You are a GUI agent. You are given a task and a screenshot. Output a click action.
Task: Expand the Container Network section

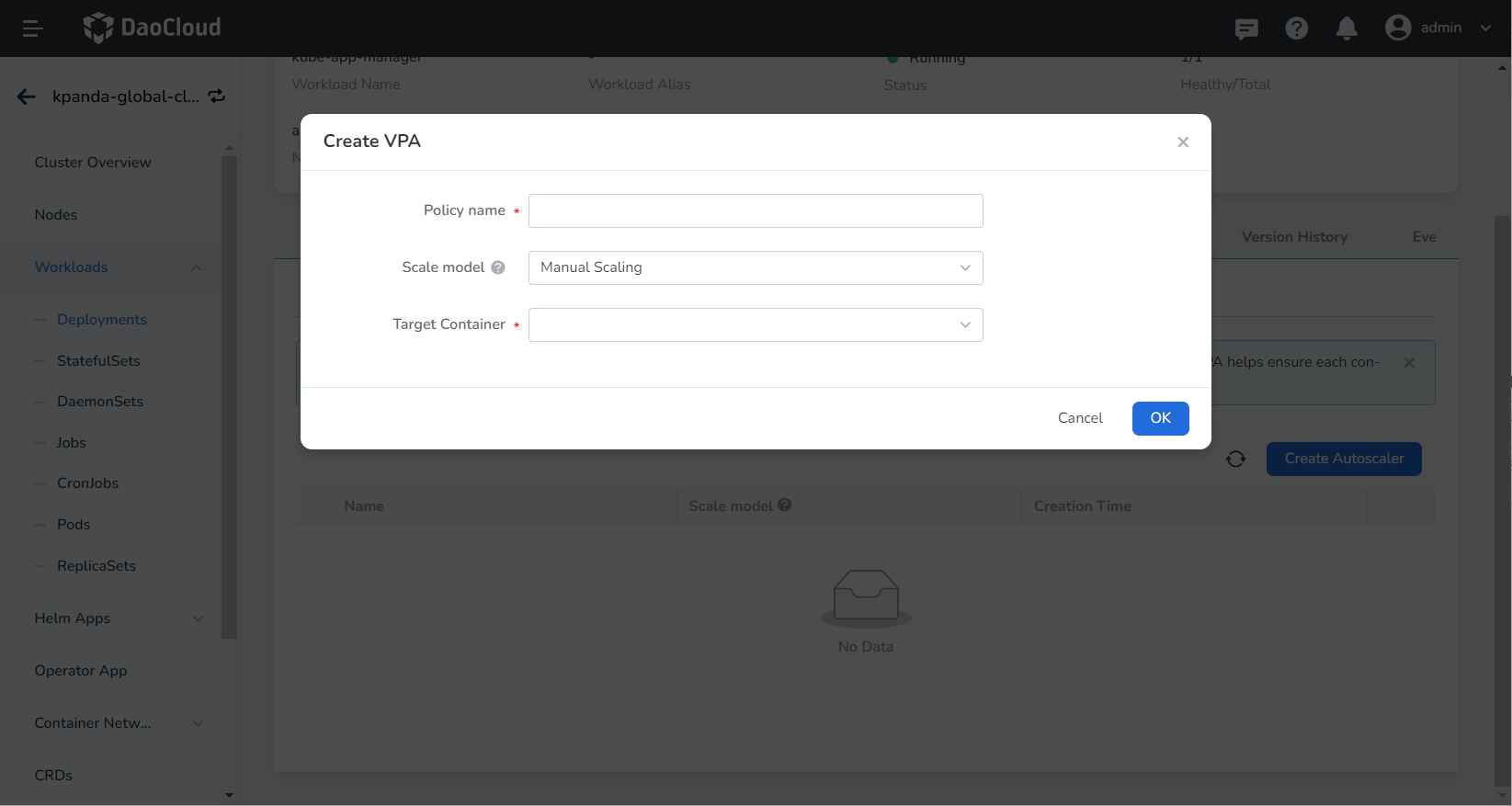[x=198, y=723]
